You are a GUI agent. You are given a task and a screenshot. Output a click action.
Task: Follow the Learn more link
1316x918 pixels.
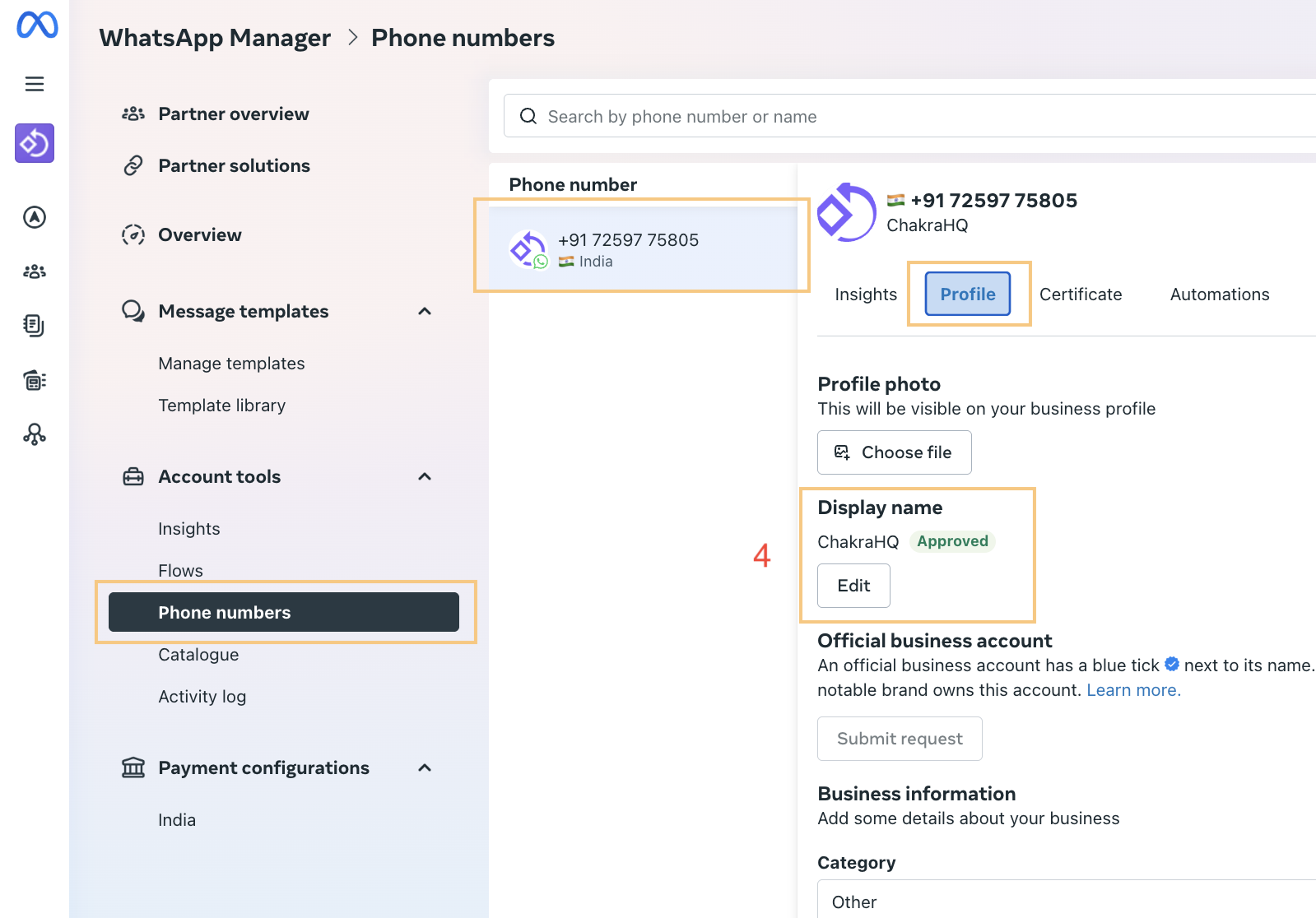tap(1134, 690)
